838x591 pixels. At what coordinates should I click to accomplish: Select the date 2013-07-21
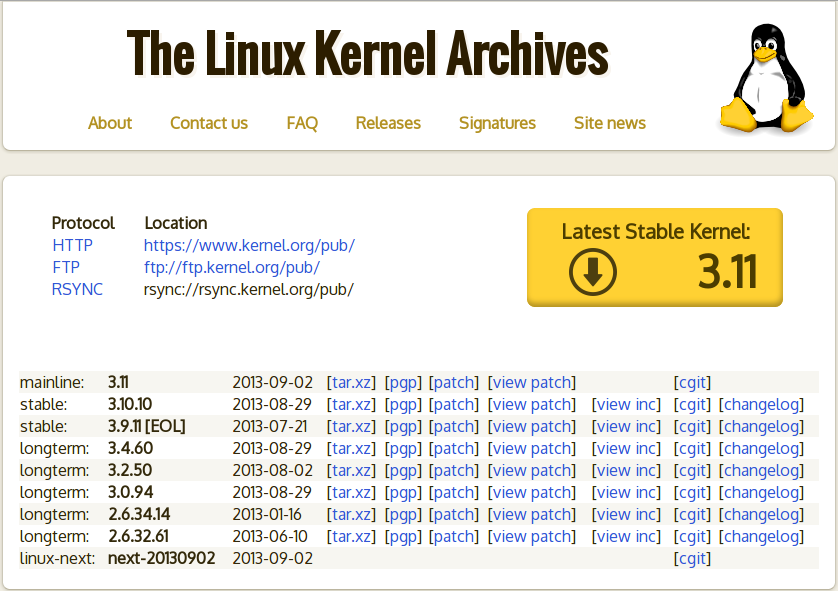pyautogui.click(x=270, y=426)
